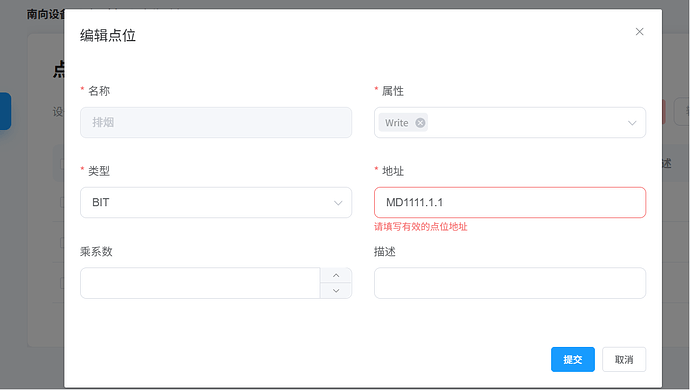Select the BIT type combo box

coord(216,202)
